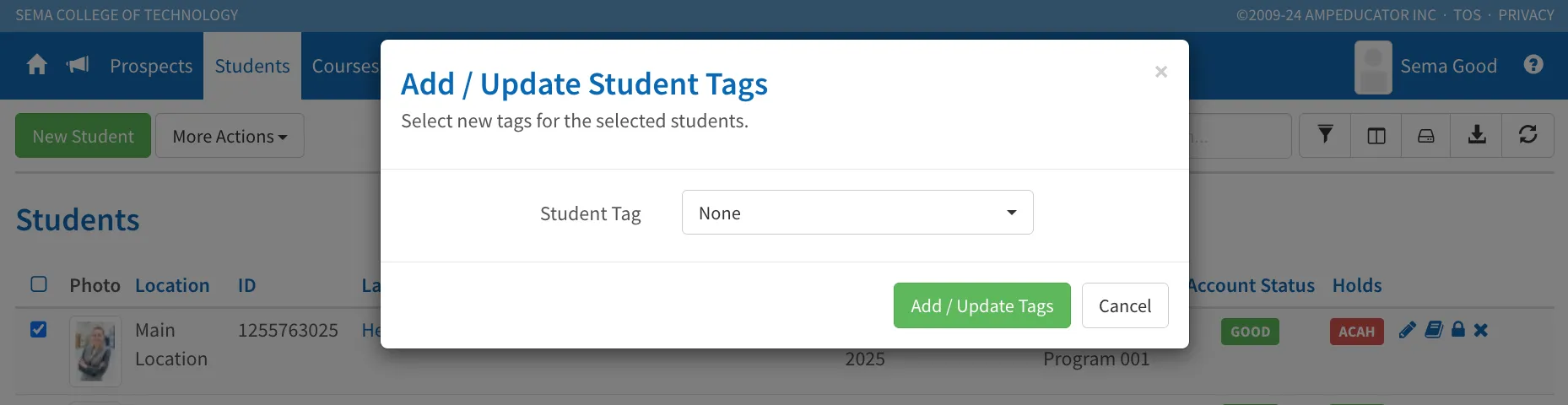
Task: Click the download icon
Action: 1477,135
